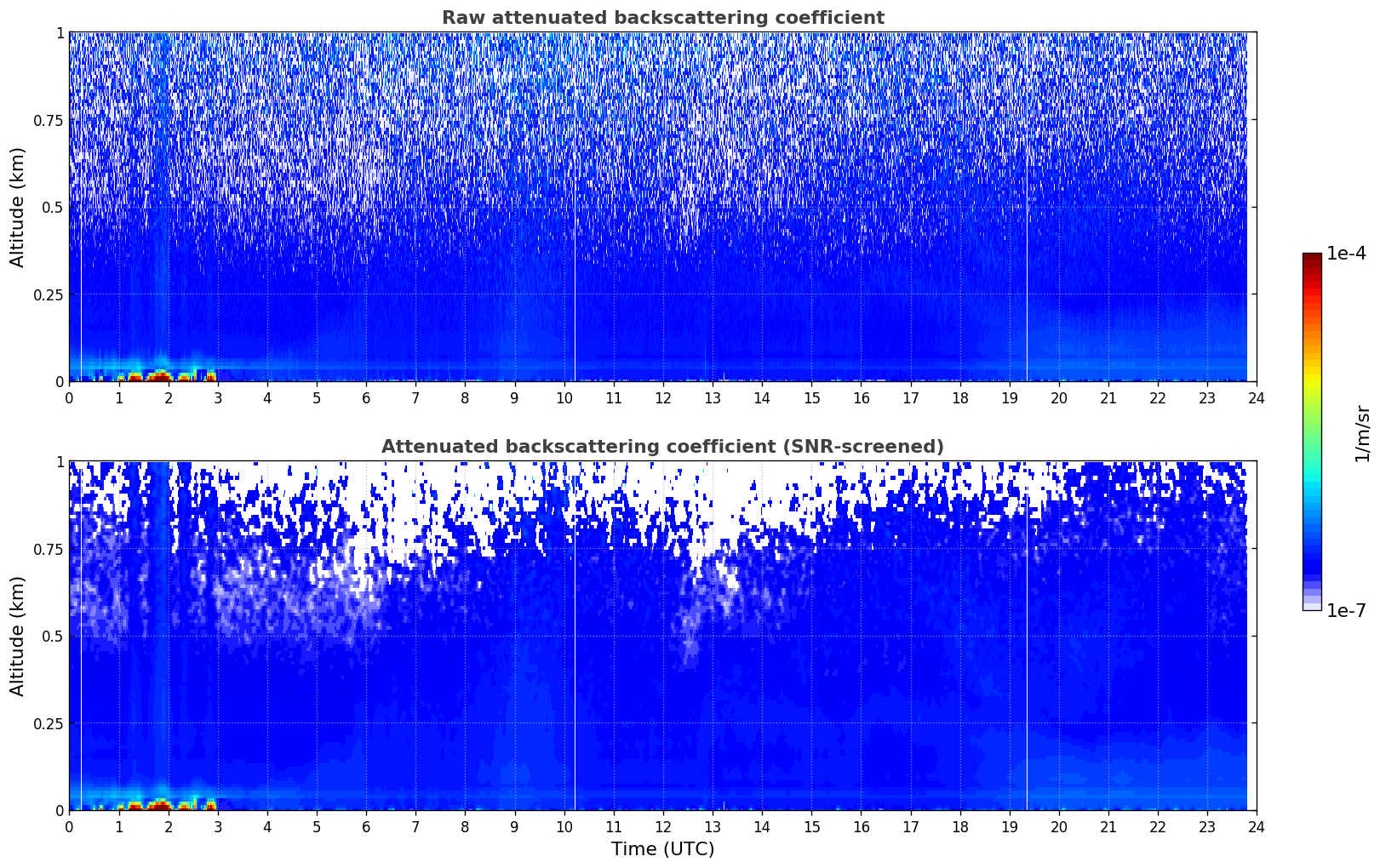This screenshot has height=868, width=1380.
Task: Click the "Attenuated backscattering coefficient (SNR-screened)" title
Action: (662, 447)
